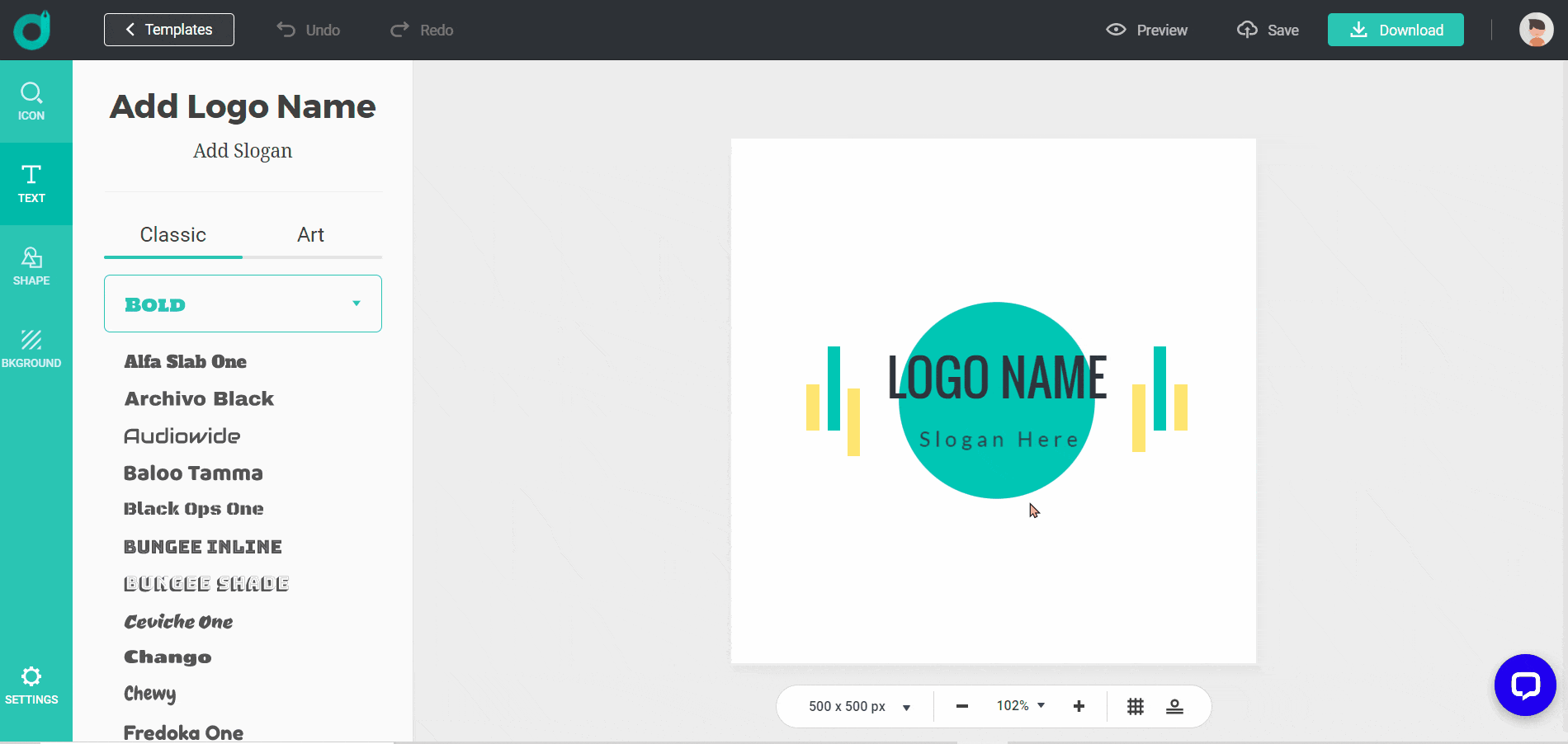Open the user avatar menu
Viewport: 1568px width, 744px height.
pos(1536,30)
